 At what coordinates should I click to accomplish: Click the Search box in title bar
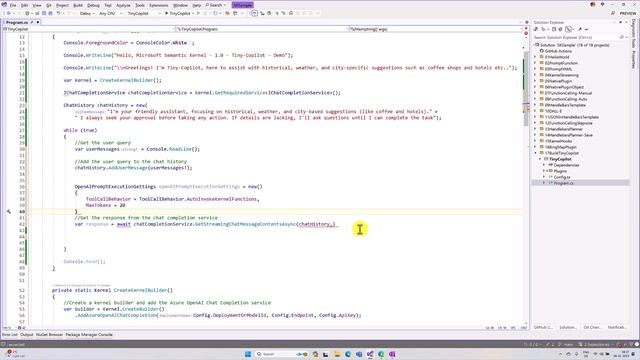tap(216, 5)
